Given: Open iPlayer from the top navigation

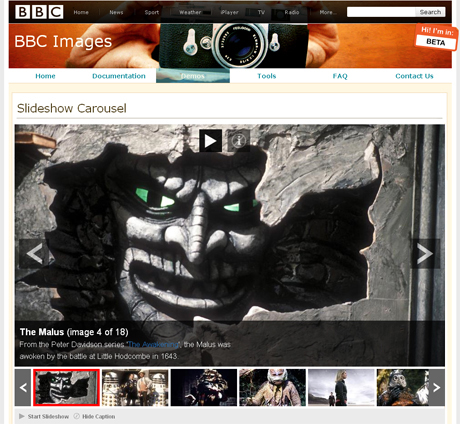Looking at the screenshot, I should pyautogui.click(x=229, y=12).
